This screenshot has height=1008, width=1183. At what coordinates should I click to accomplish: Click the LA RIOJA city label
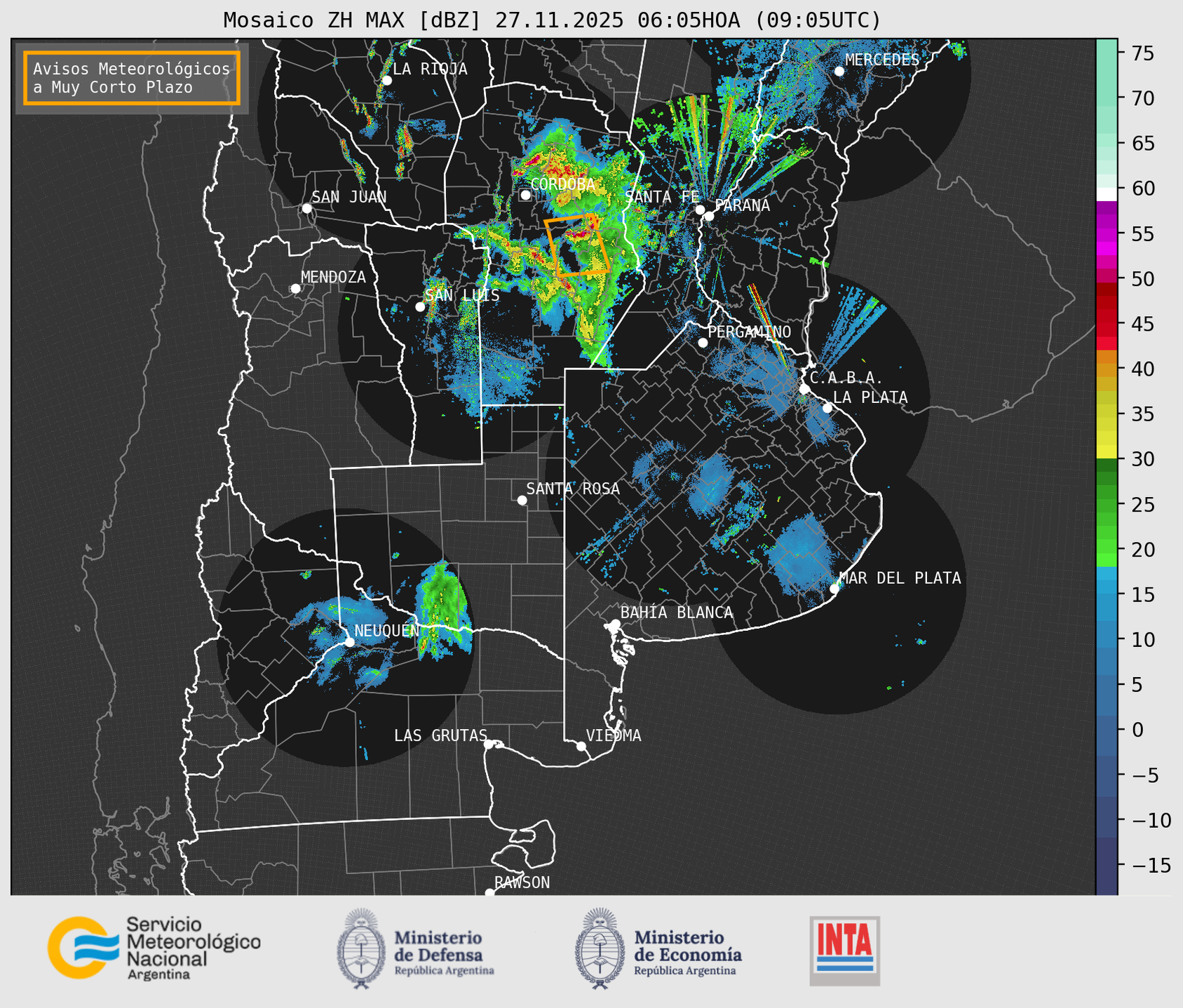pyautogui.click(x=429, y=69)
